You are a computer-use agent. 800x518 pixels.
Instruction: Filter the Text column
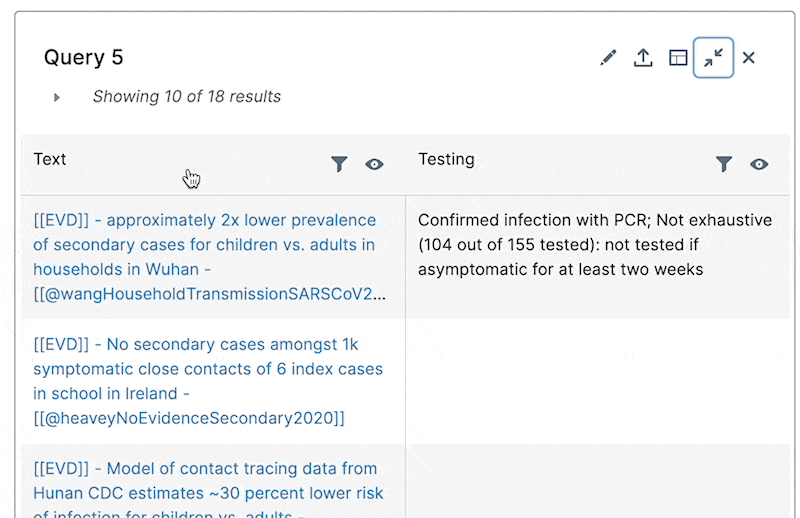tap(339, 164)
